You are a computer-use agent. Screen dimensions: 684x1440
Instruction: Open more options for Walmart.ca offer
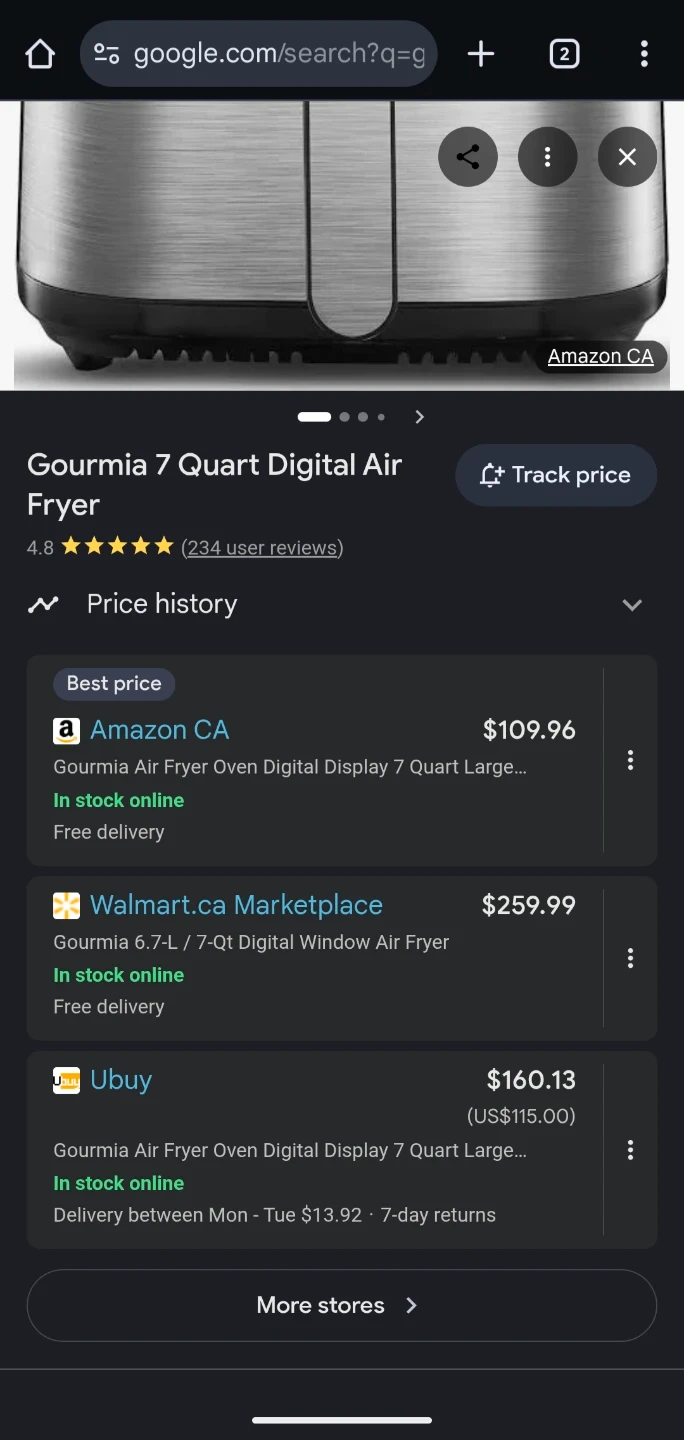(630, 958)
